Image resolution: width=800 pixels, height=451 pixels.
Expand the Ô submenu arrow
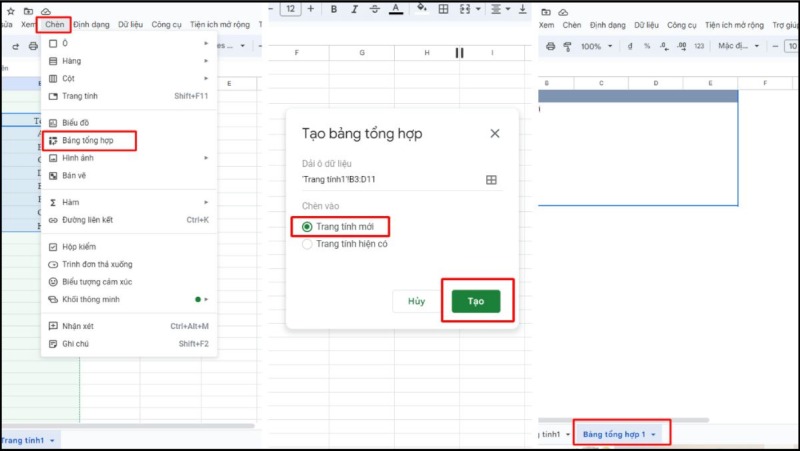(206, 43)
